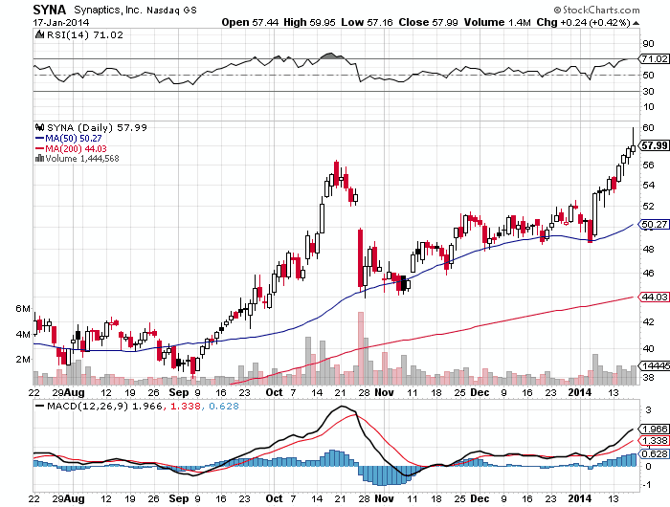Click the up triangle after the Chg percentage

pos(636,23)
